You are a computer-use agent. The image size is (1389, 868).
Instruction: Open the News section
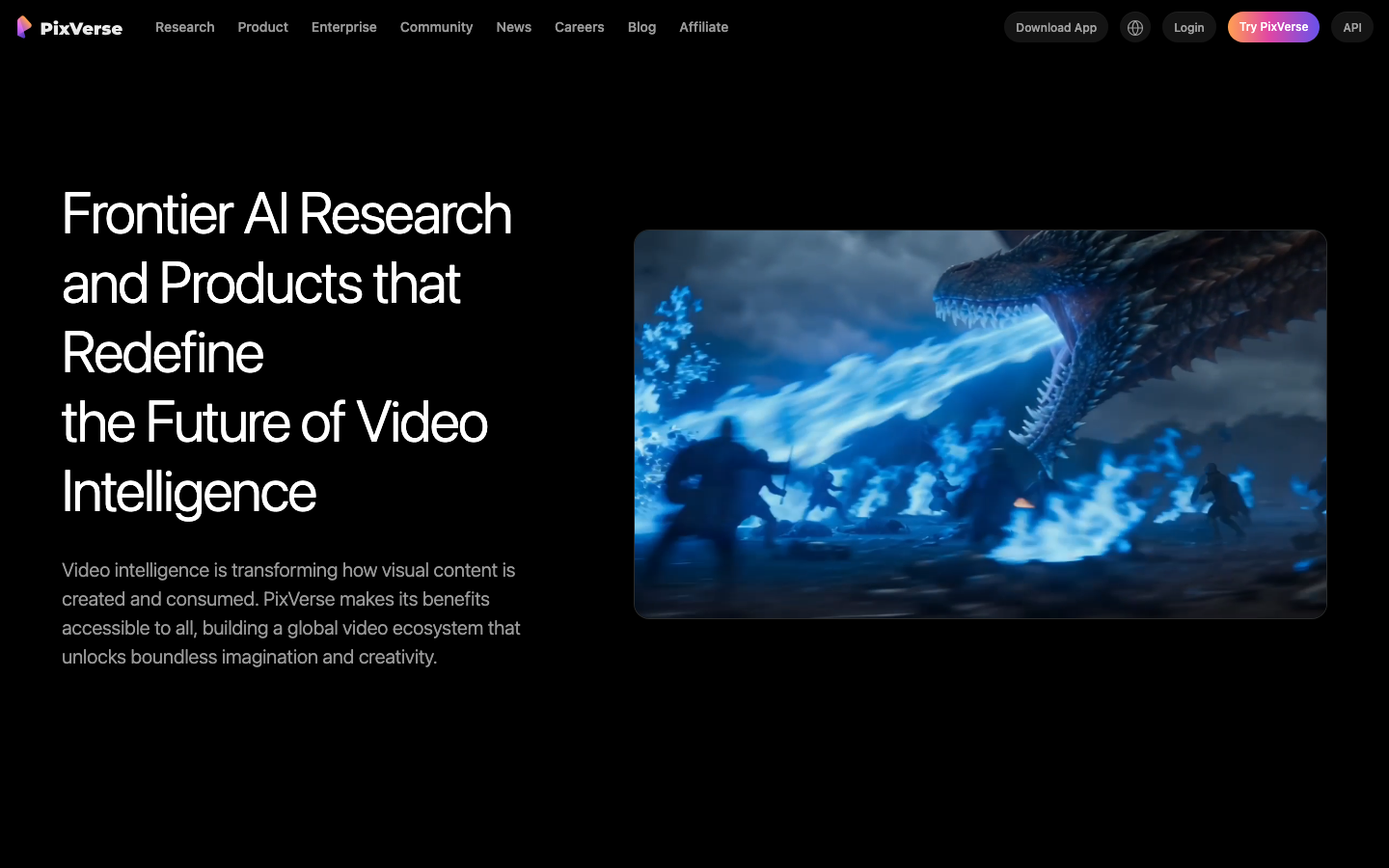coord(514,27)
